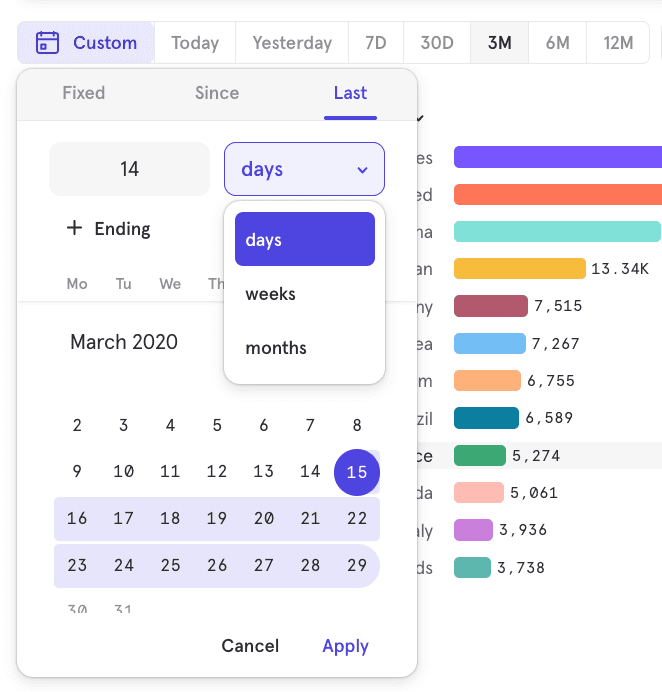Choose the Today range preset

pos(195,43)
